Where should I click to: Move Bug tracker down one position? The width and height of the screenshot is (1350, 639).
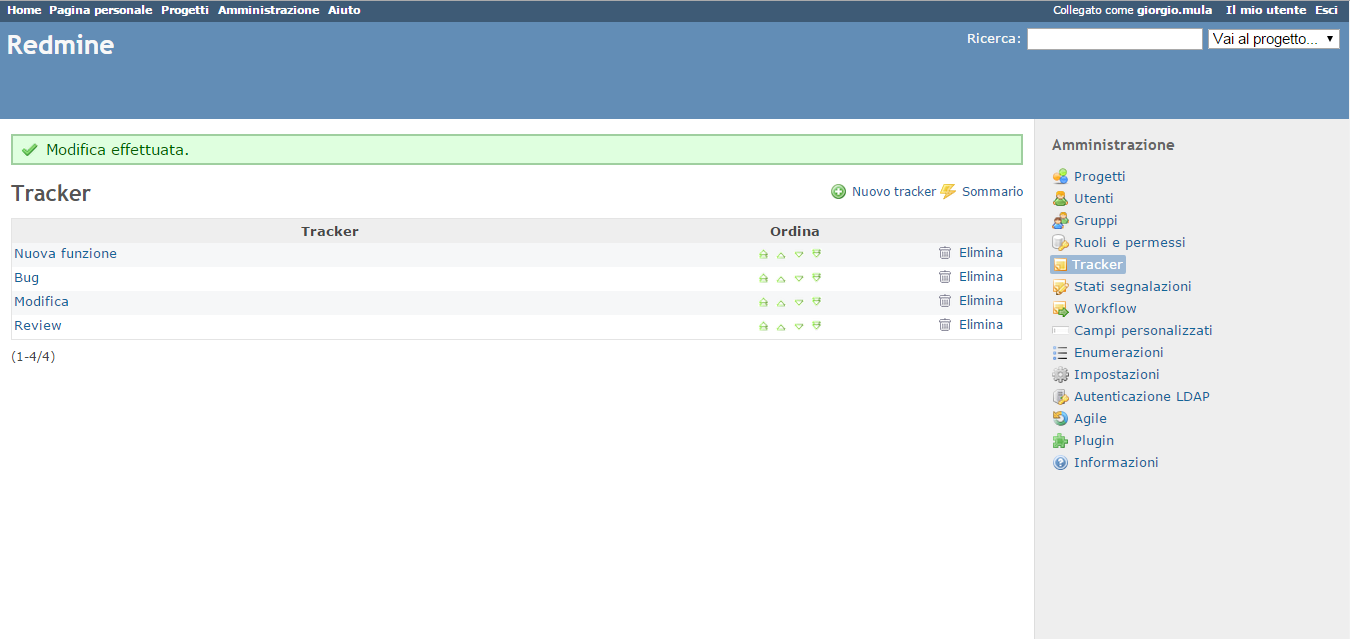(x=799, y=278)
